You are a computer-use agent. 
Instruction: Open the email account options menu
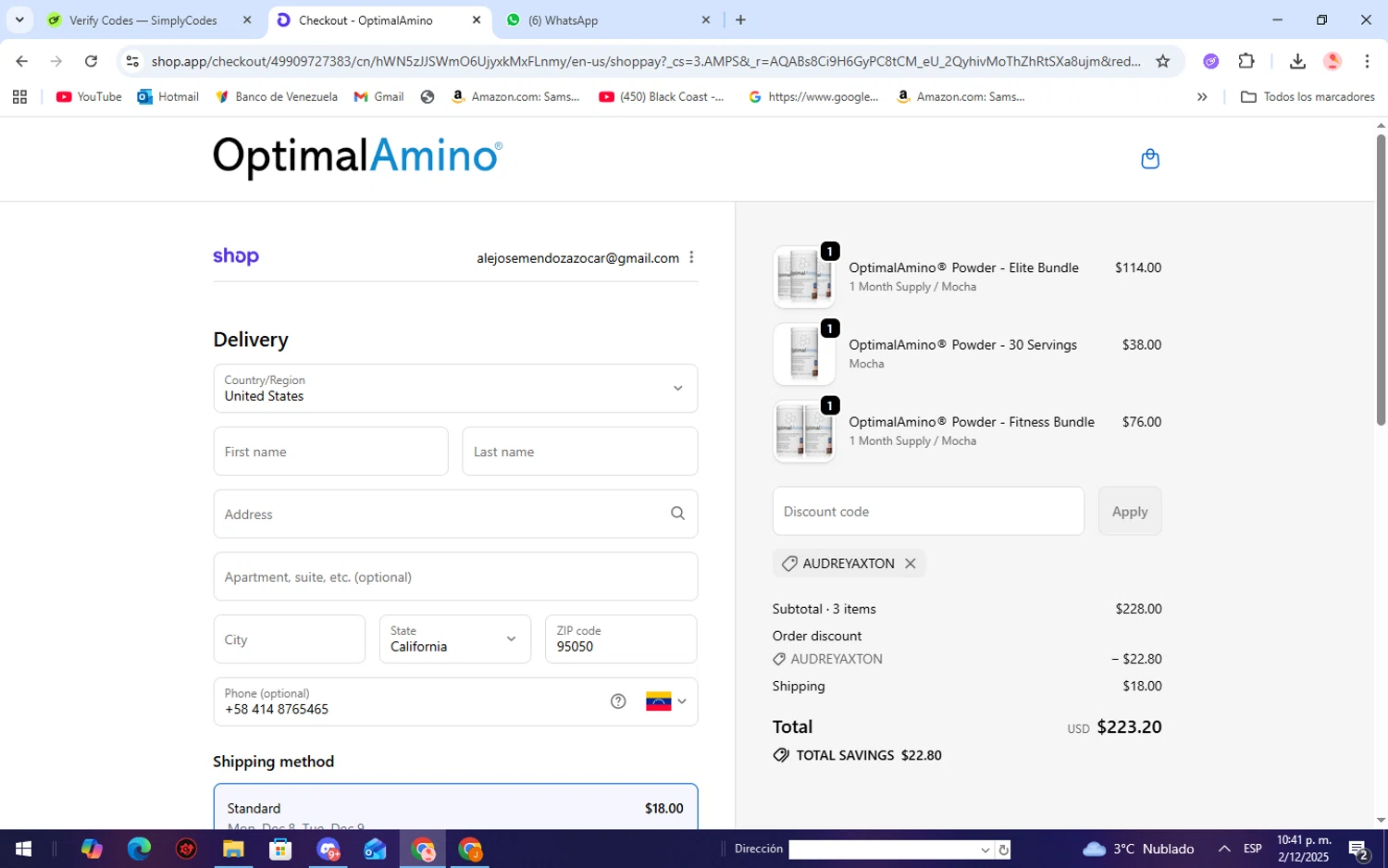point(691,257)
